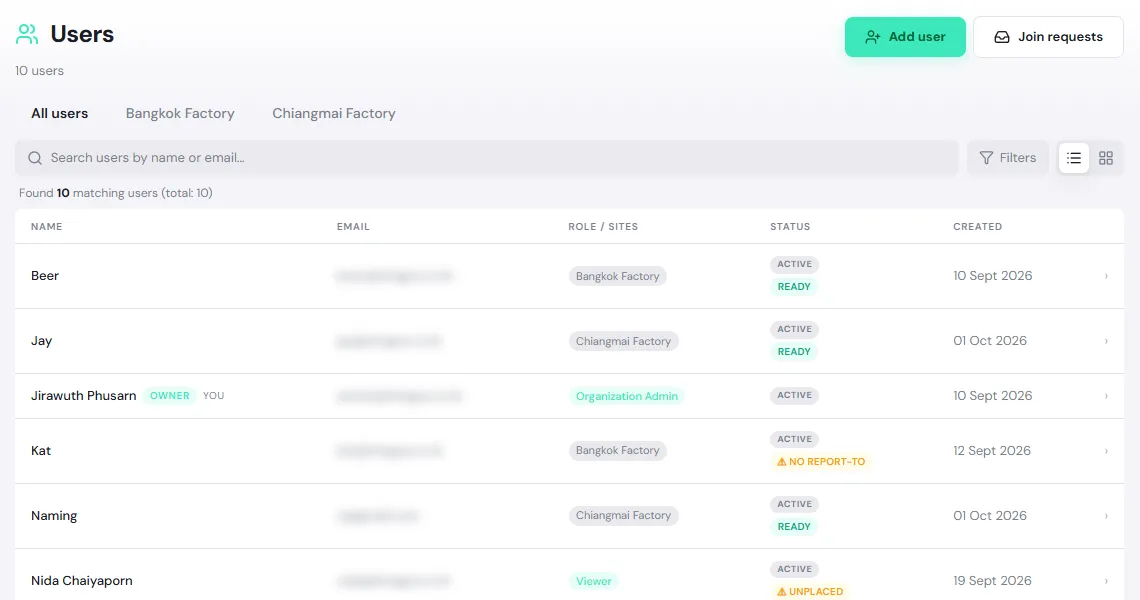Click the Users page icon beside the title
1140x600 pixels.
(x=27, y=34)
